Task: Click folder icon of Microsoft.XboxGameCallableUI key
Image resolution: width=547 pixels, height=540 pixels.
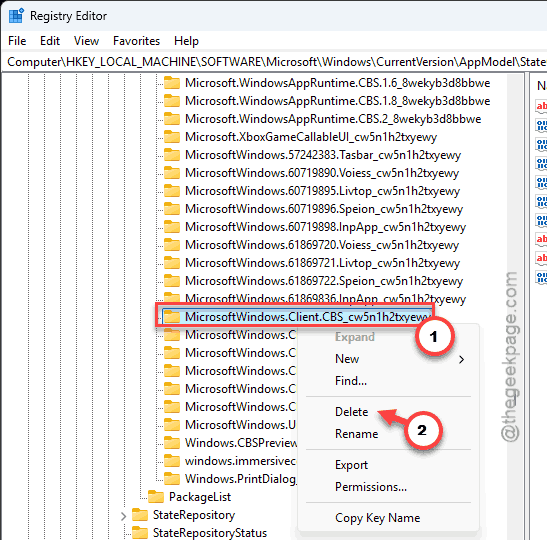Action: (x=172, y=137)
